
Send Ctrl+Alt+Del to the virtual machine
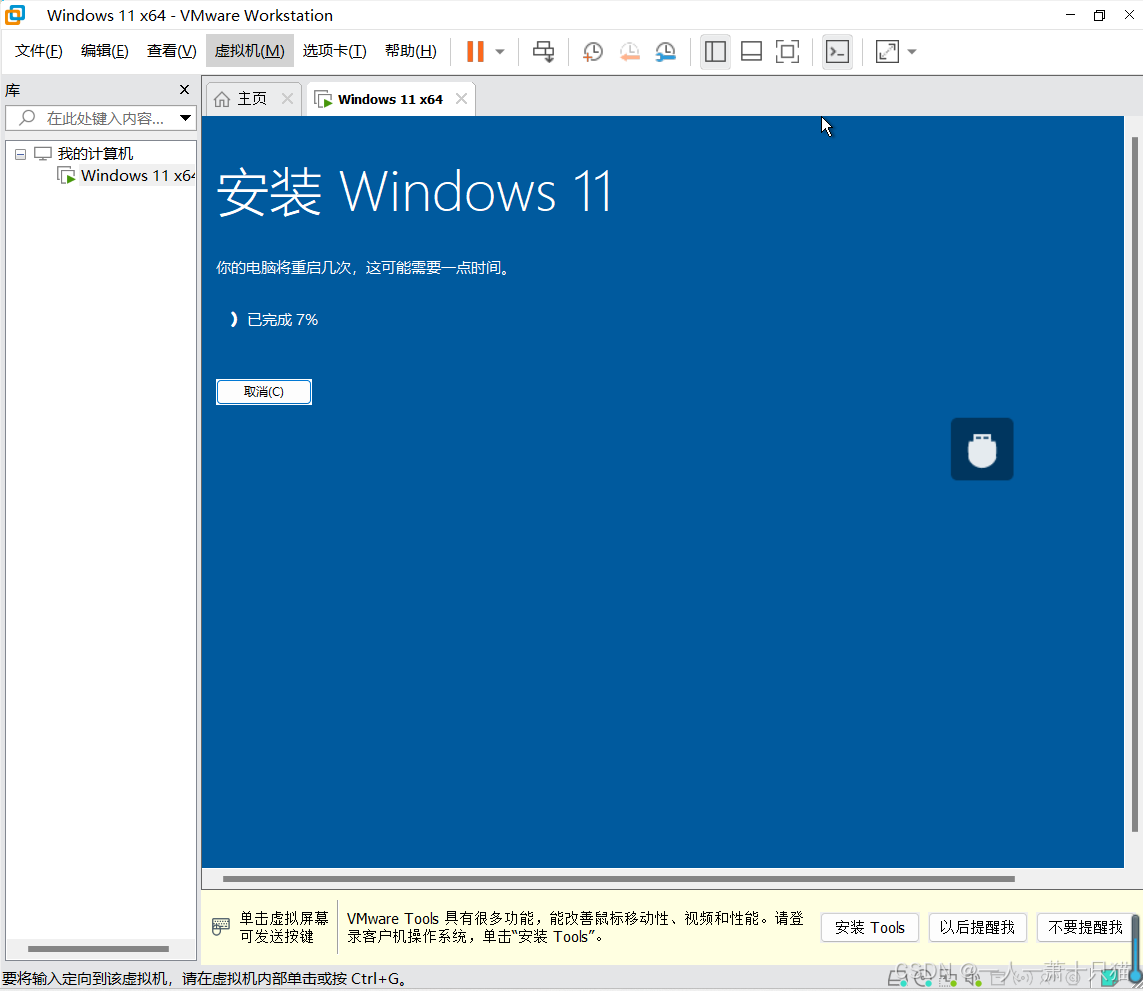(543, 52)
